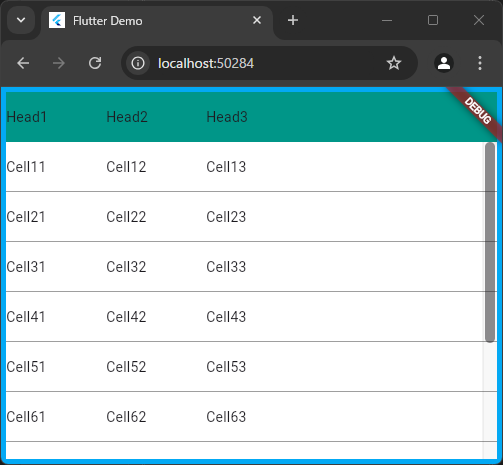Open Chrome three-dot menu
This screenshot has width=503, height=465.
(x=480, y=63)
